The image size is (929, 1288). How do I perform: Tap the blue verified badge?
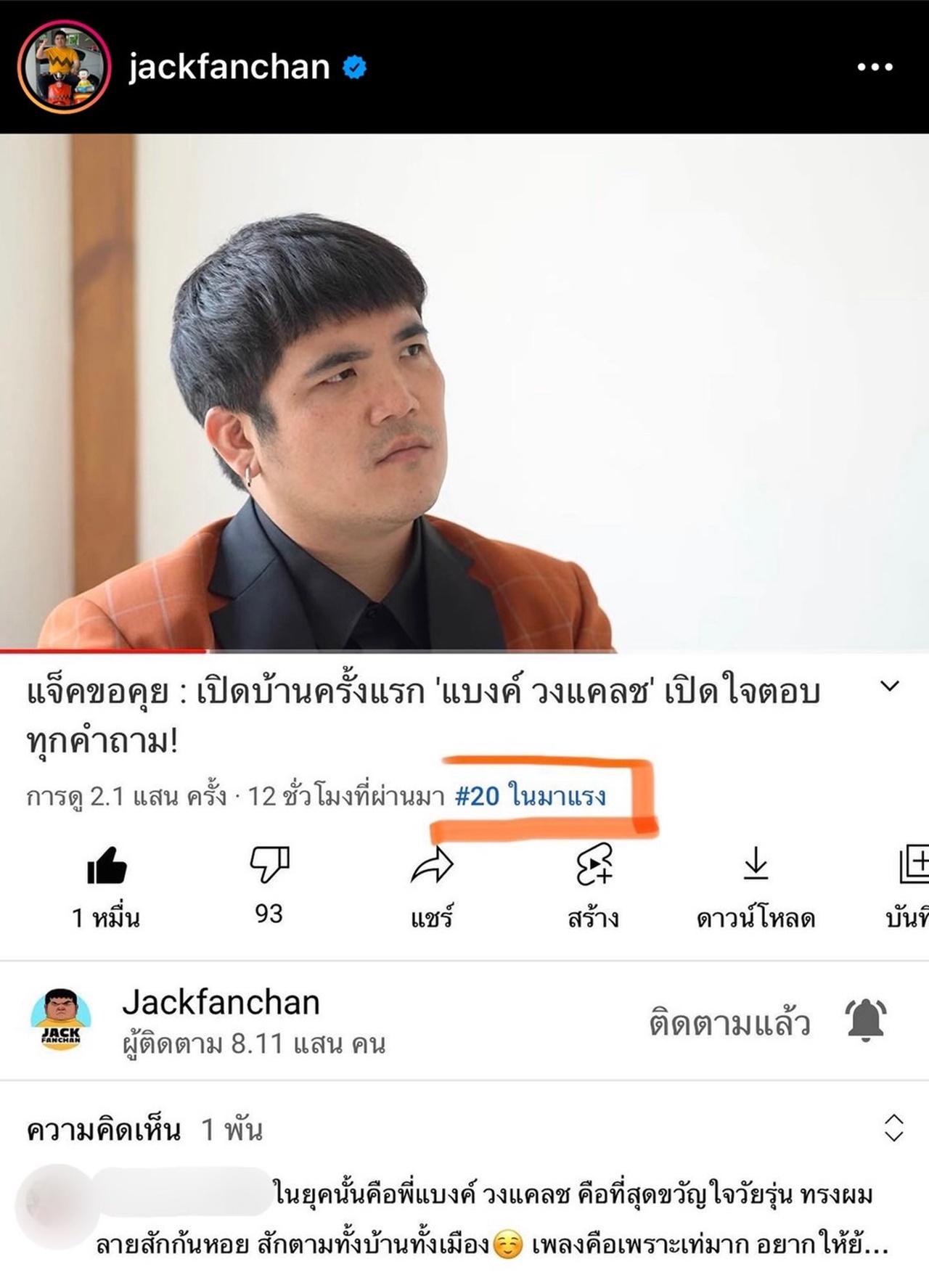click(x=354, y=67)
